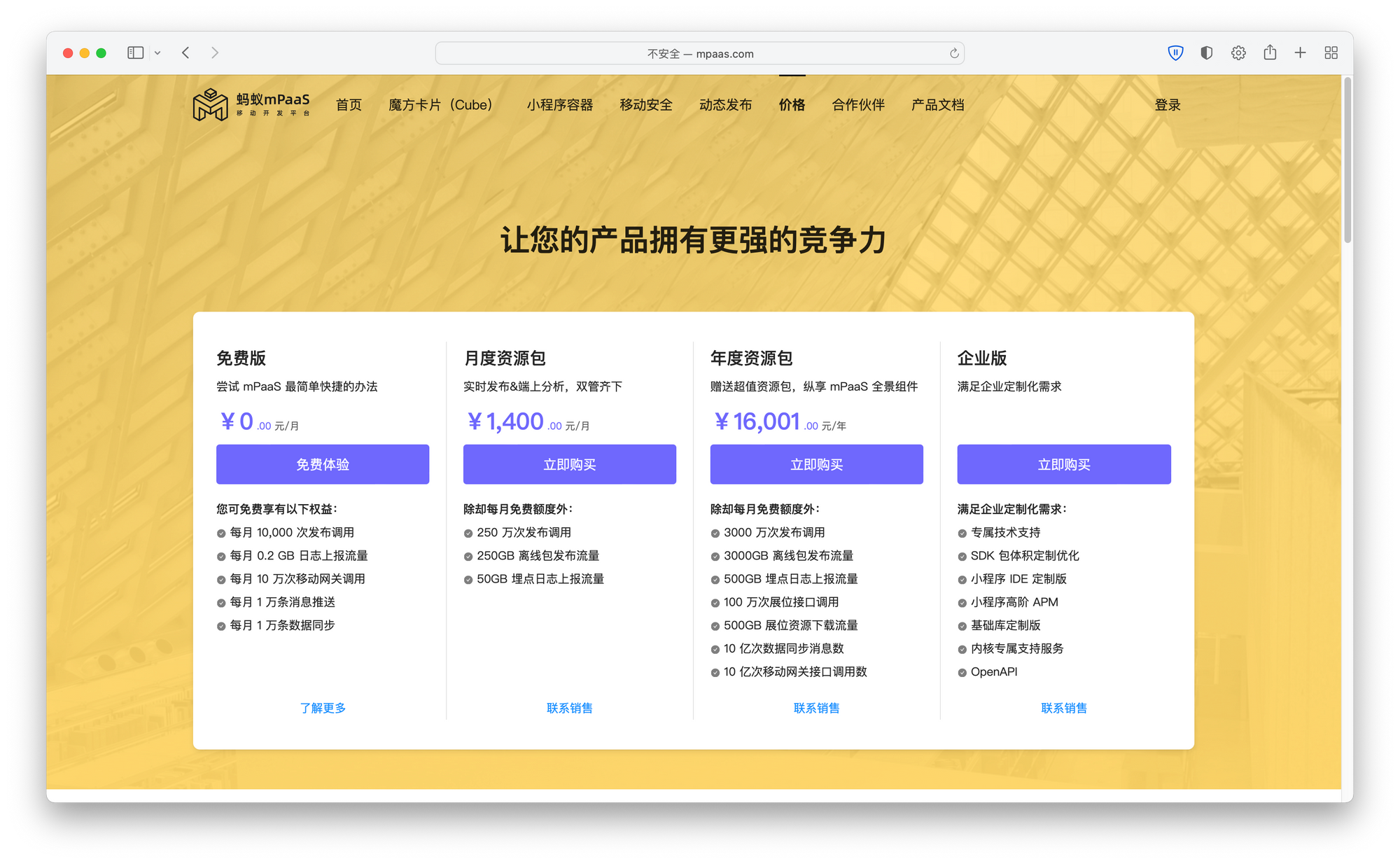The width and height of the screenshot is (1400, 864).
Task: Click check icon beside 500GB 展位资源下载流量
Action: pos(715,626)
